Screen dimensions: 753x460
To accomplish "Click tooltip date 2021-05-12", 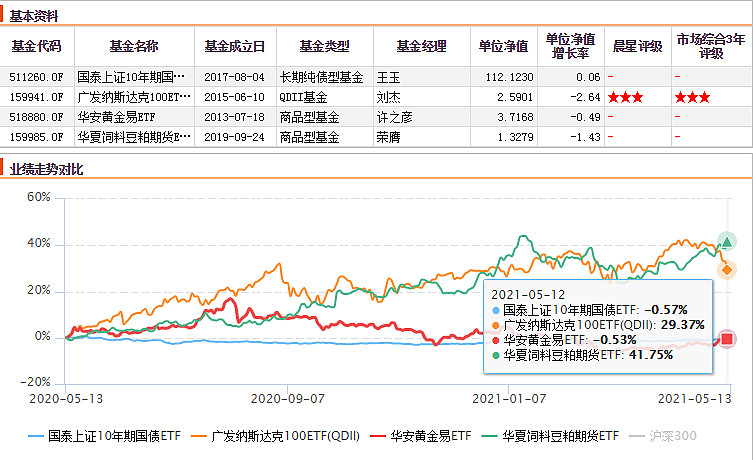I will click(528, 295).
